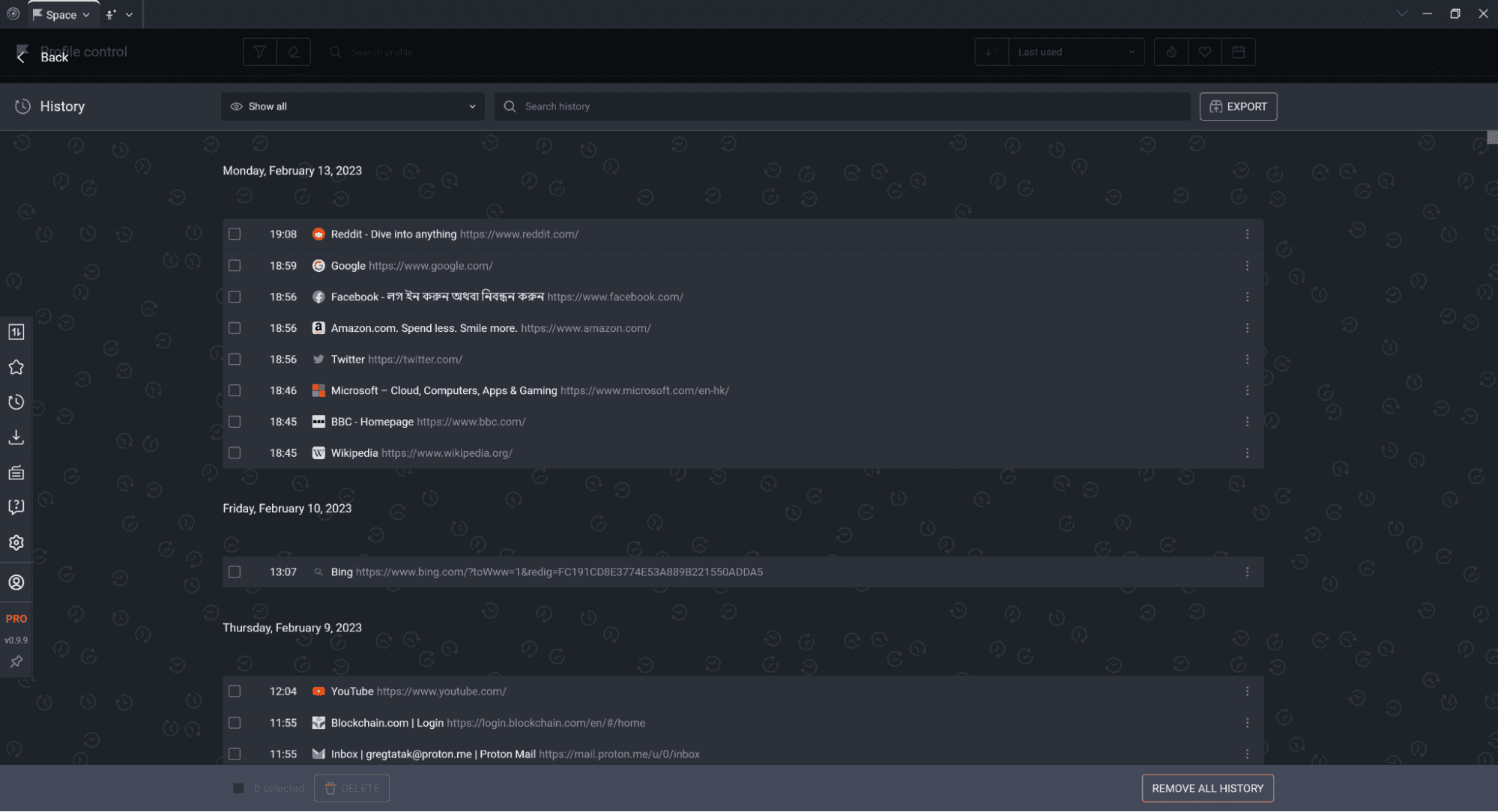The image size is (1498, 812).
Task: Open downloads icon in sidebar
Action: point(16,437)
